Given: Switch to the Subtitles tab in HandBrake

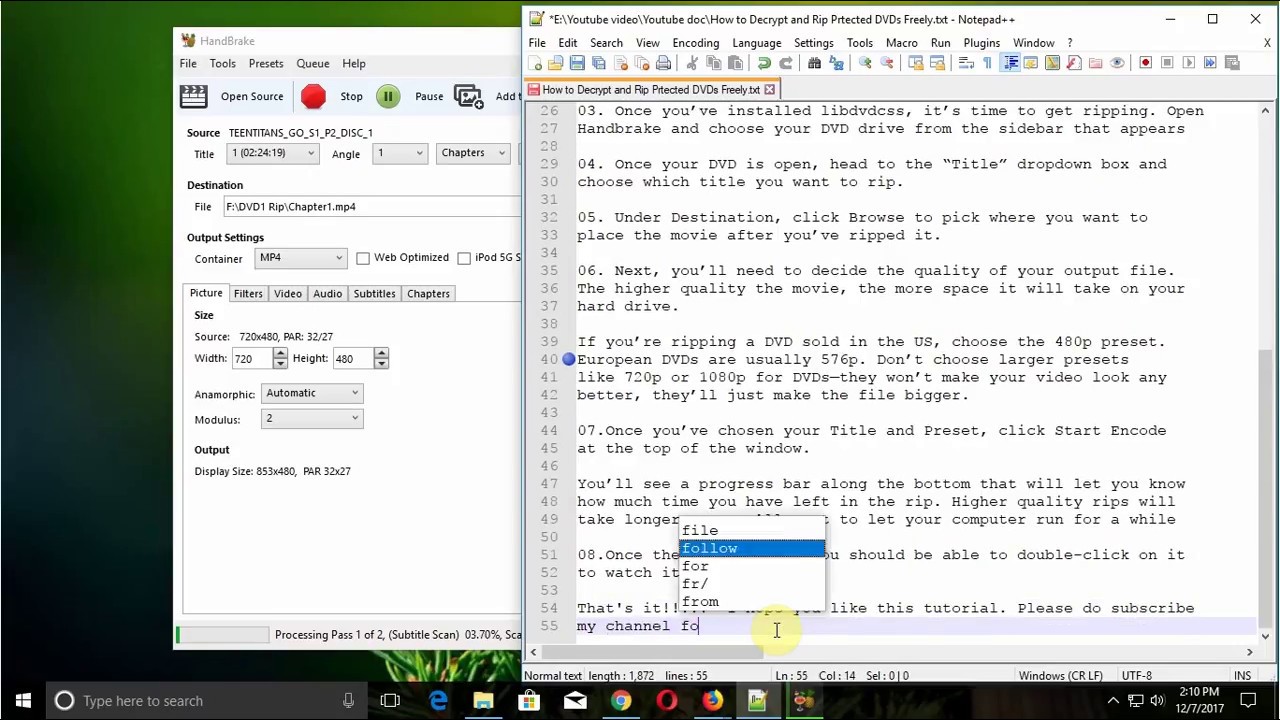Looking at the screenshot, I should [374, 294].
